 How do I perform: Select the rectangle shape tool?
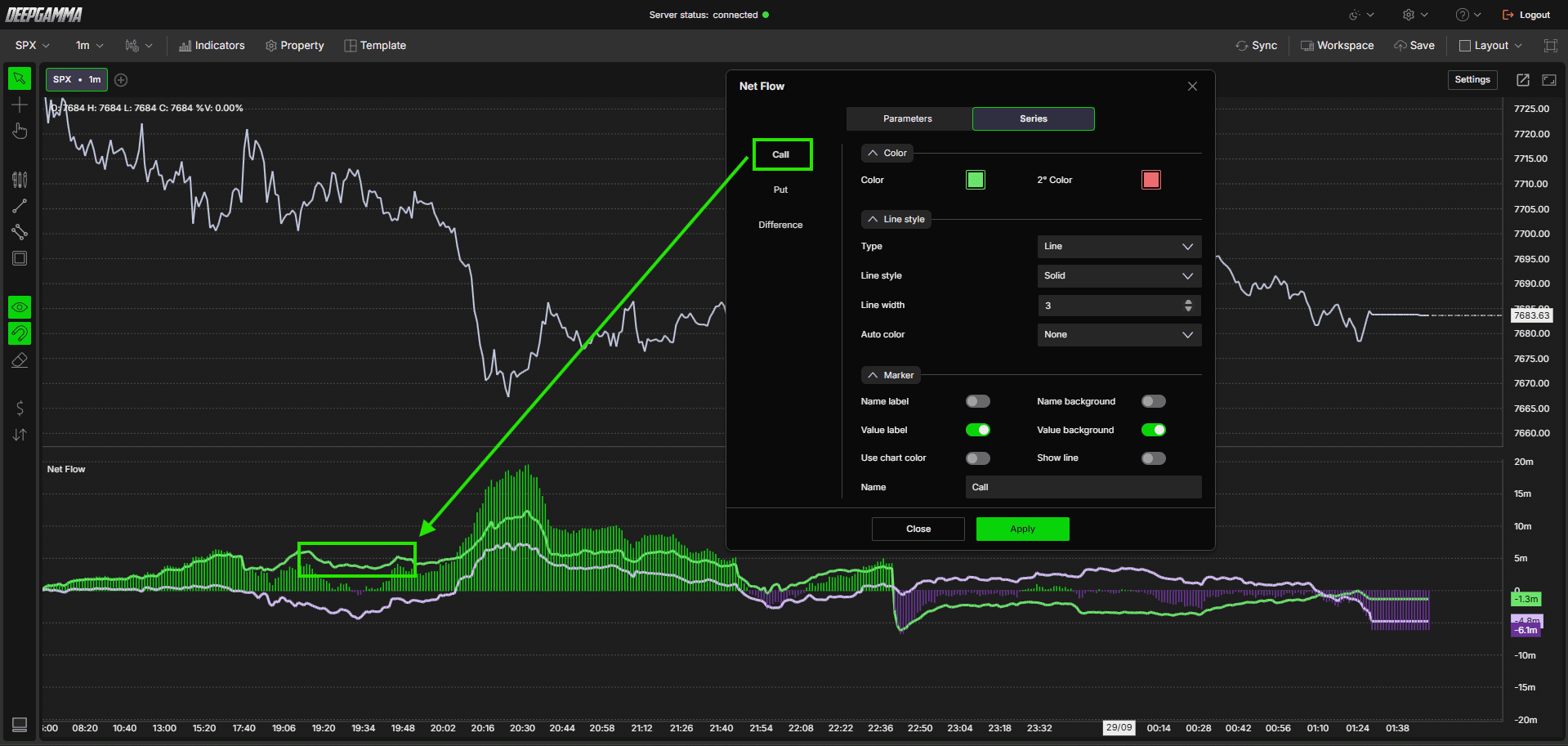20,258
